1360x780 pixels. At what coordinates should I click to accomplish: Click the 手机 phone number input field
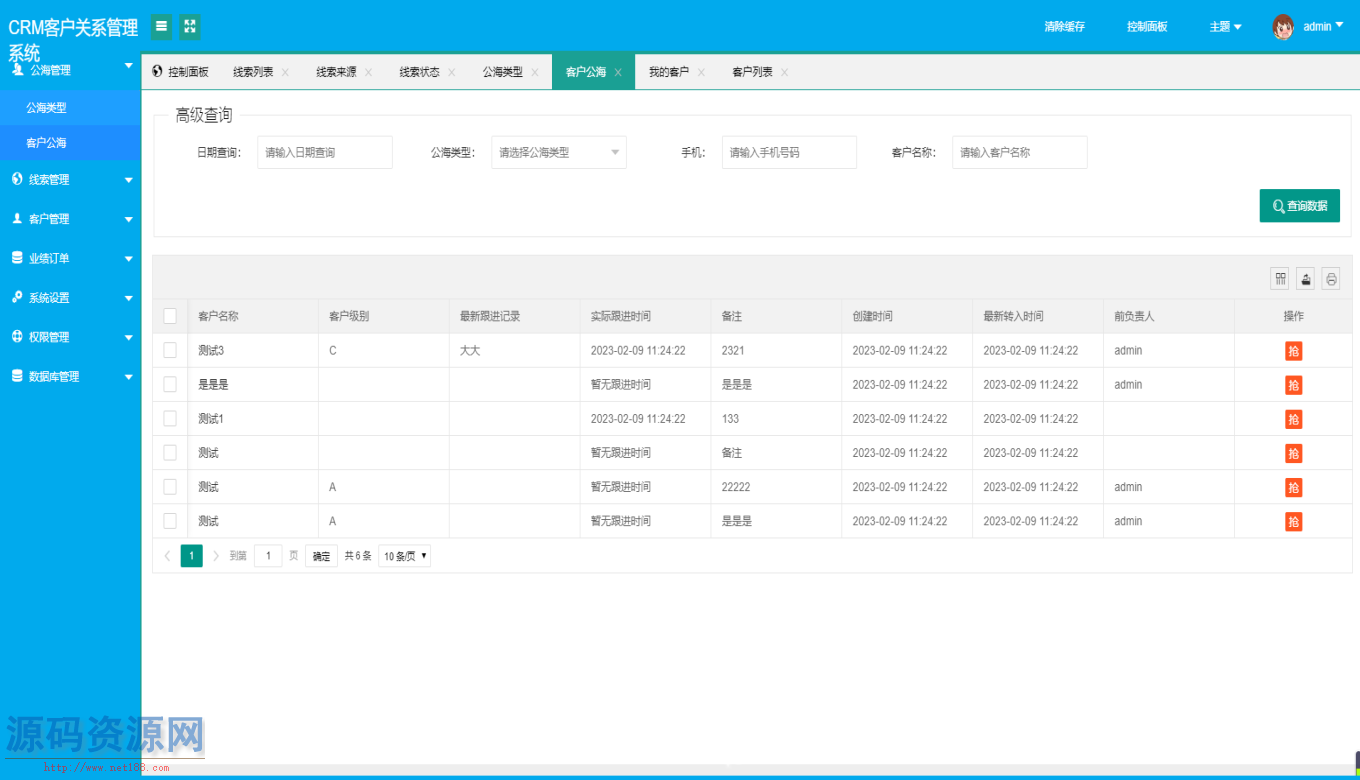[x=789, y=153]
